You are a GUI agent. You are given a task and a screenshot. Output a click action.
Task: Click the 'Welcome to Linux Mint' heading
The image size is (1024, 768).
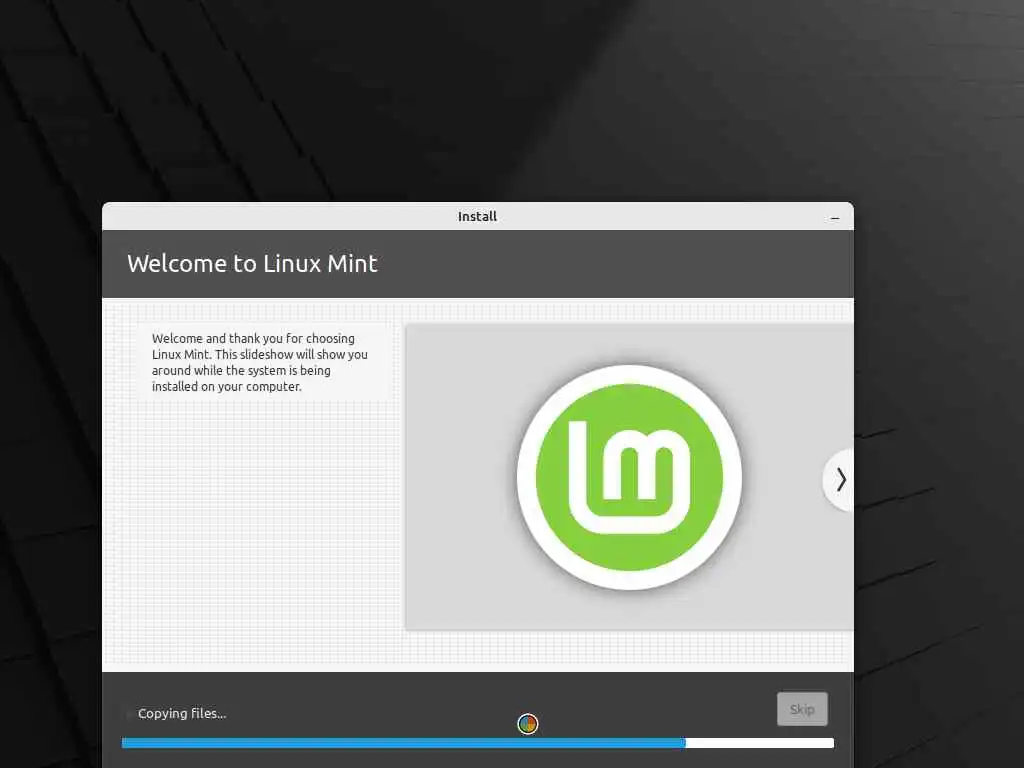(x=252, y=264)
